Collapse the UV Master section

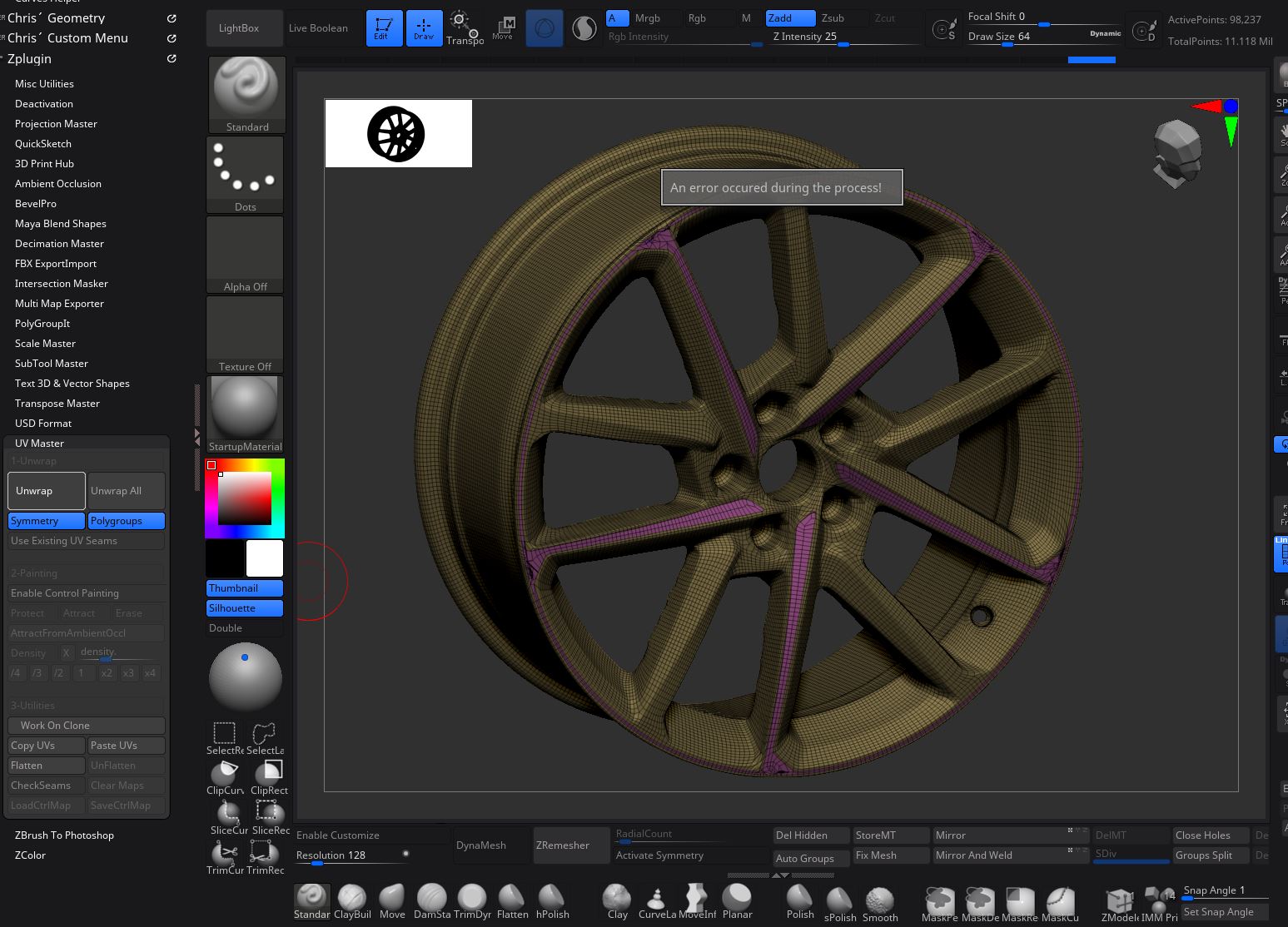coord(39,444)
